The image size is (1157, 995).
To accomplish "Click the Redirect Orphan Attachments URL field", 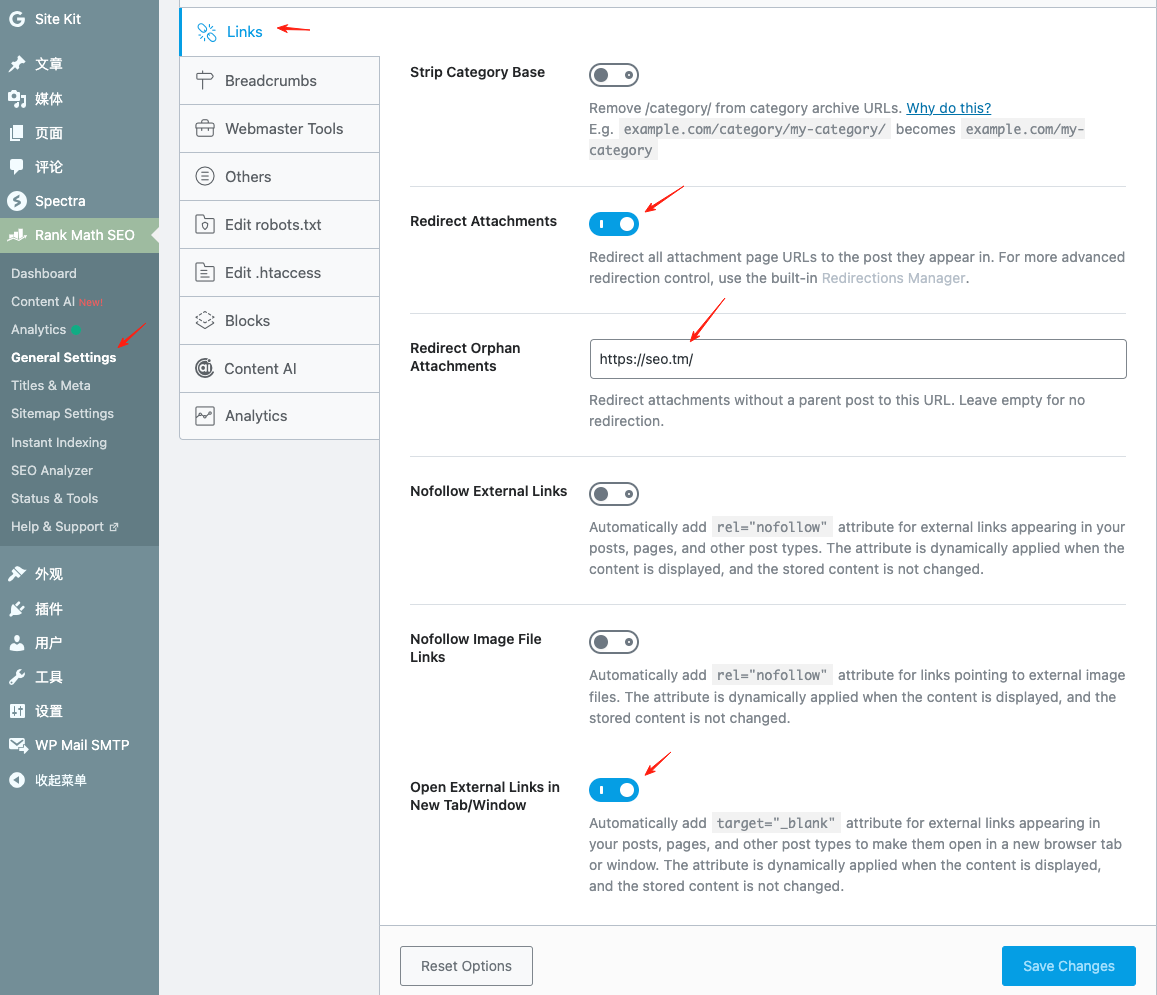I will click(x=857, y=359).
